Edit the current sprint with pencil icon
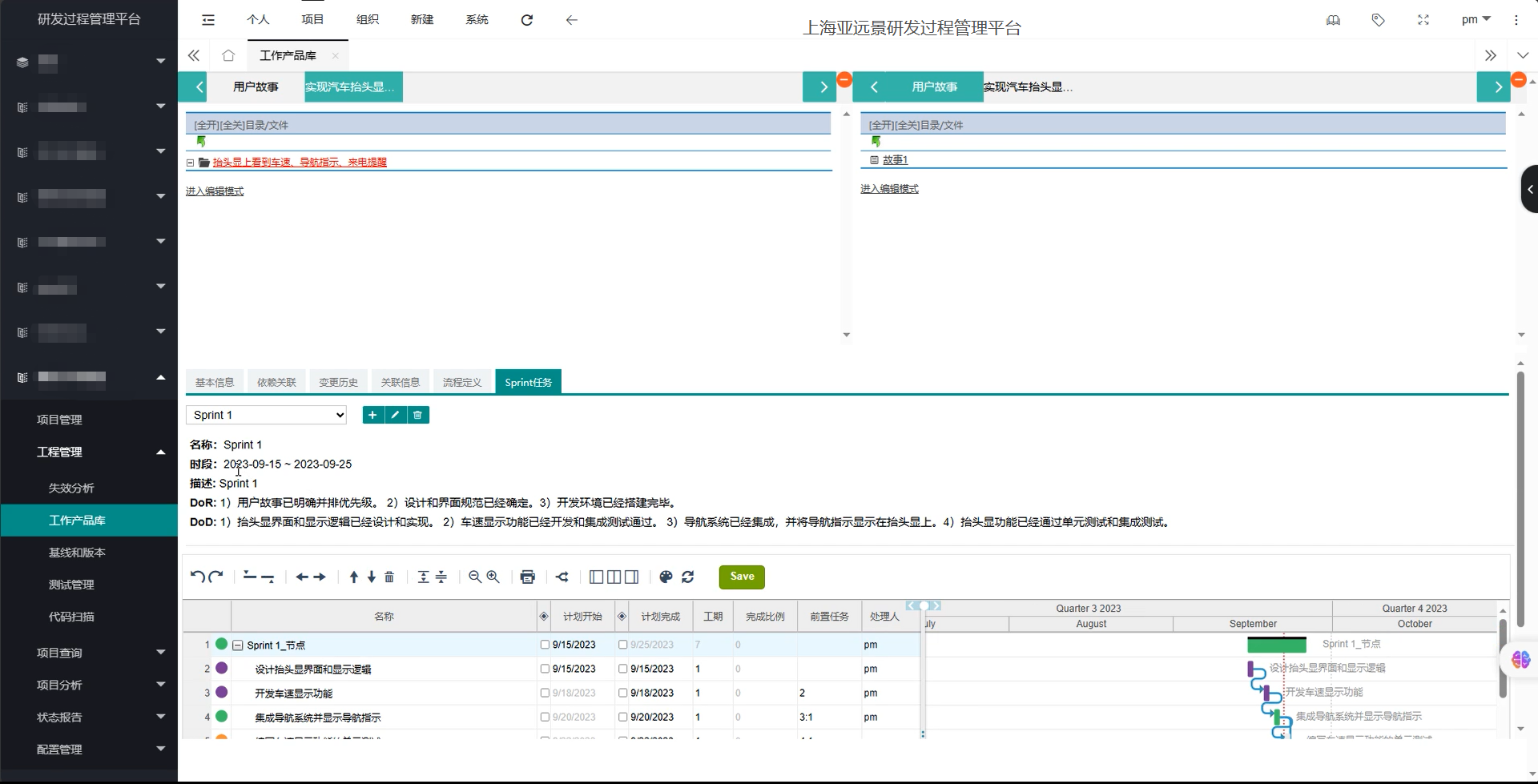Viewport: 1538px width, 784px height. (395, 415)
